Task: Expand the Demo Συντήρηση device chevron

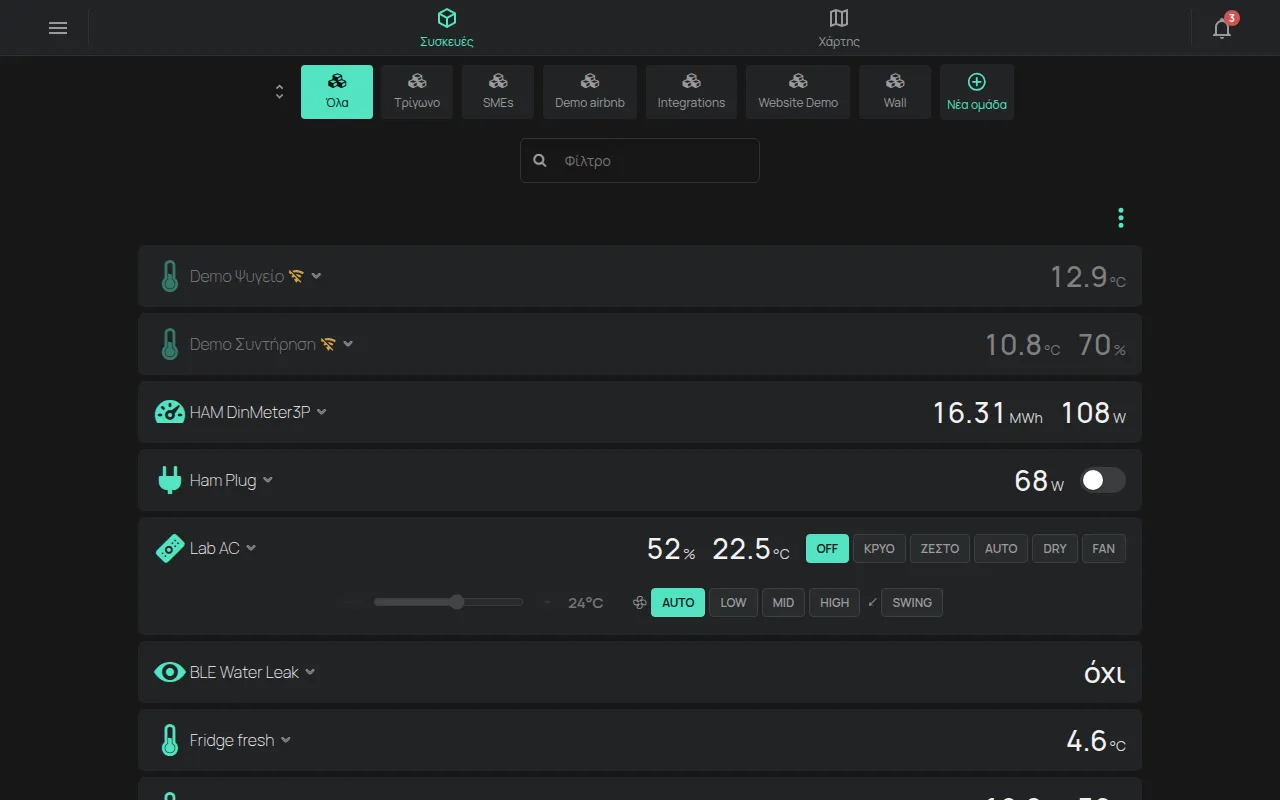Action: point(348,344)
